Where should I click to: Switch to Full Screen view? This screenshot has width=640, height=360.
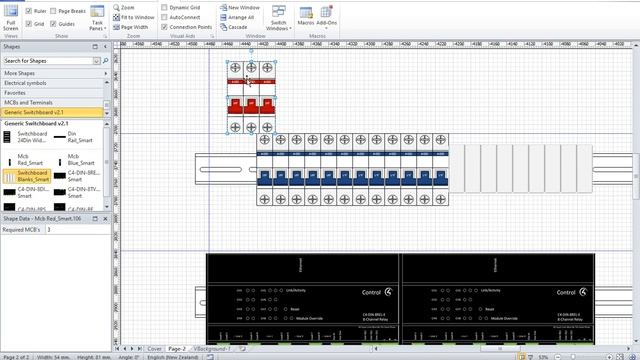click(x=11, y=18)
